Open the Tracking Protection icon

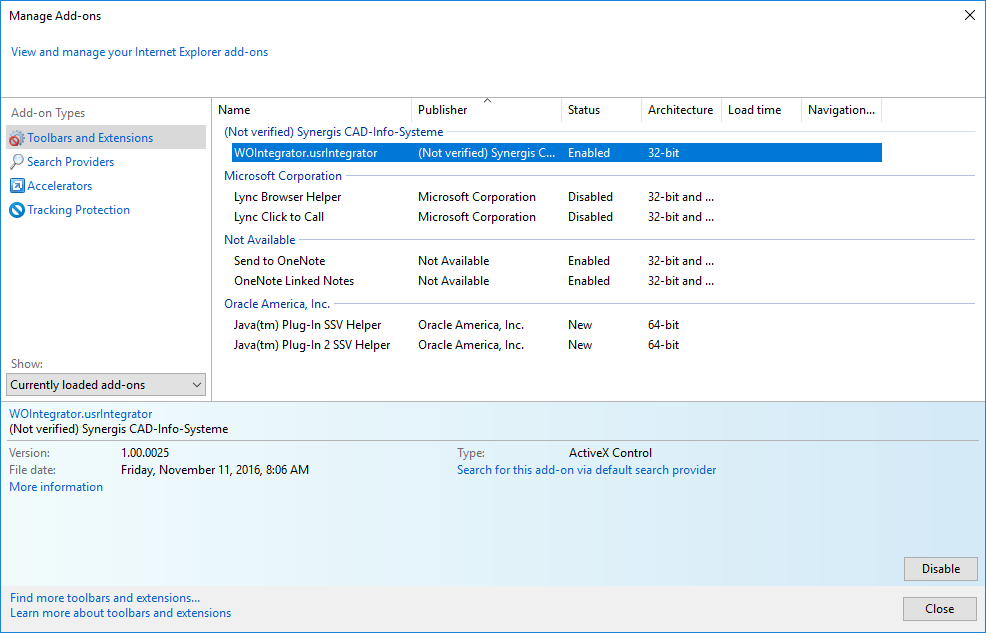coord(18,210)
